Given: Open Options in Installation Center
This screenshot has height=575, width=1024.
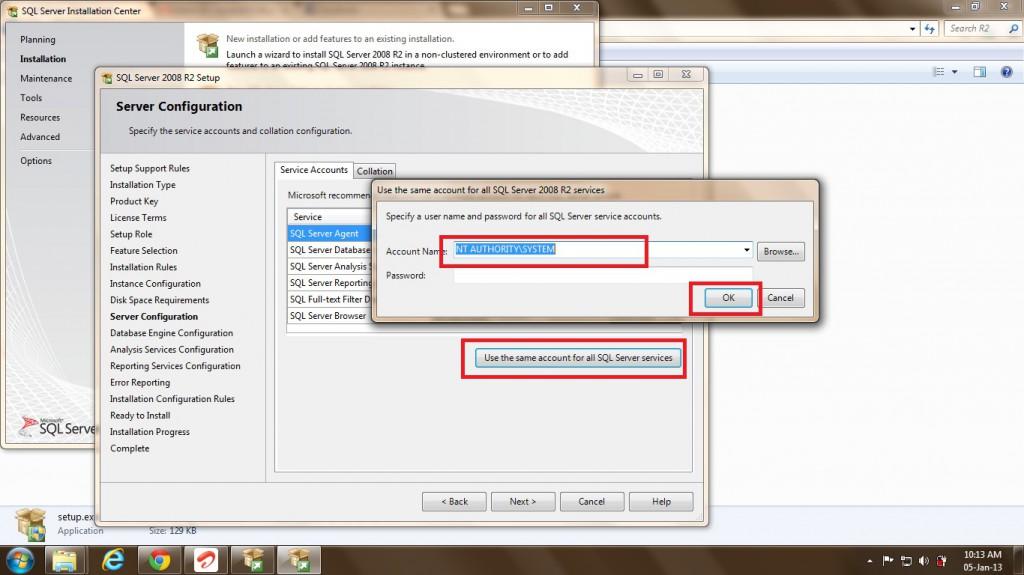Looking at the screenshot, I should click(36, 161).
